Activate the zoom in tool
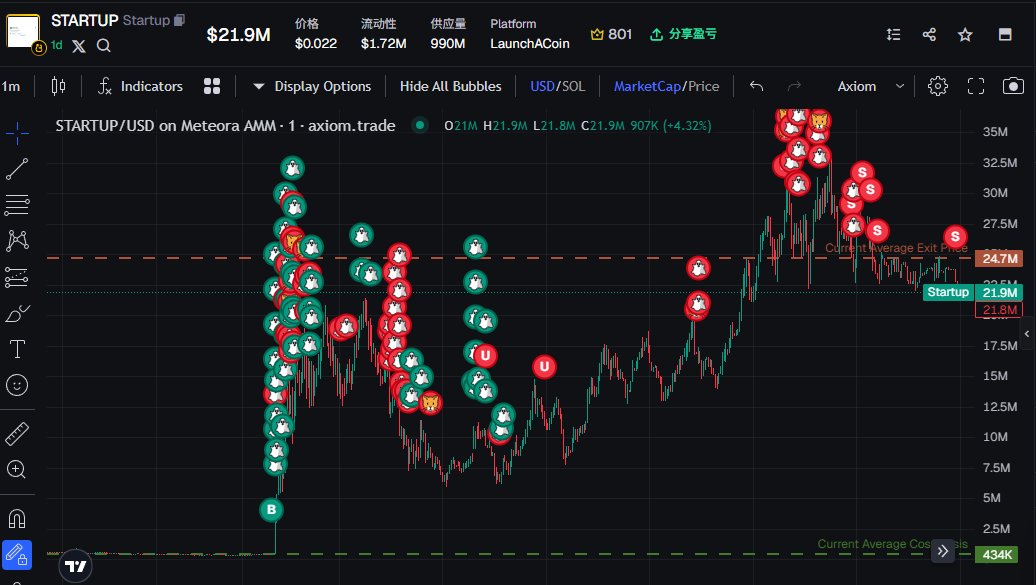The image size is (1036, 585). pyautogui.click(x=17, y=469)
